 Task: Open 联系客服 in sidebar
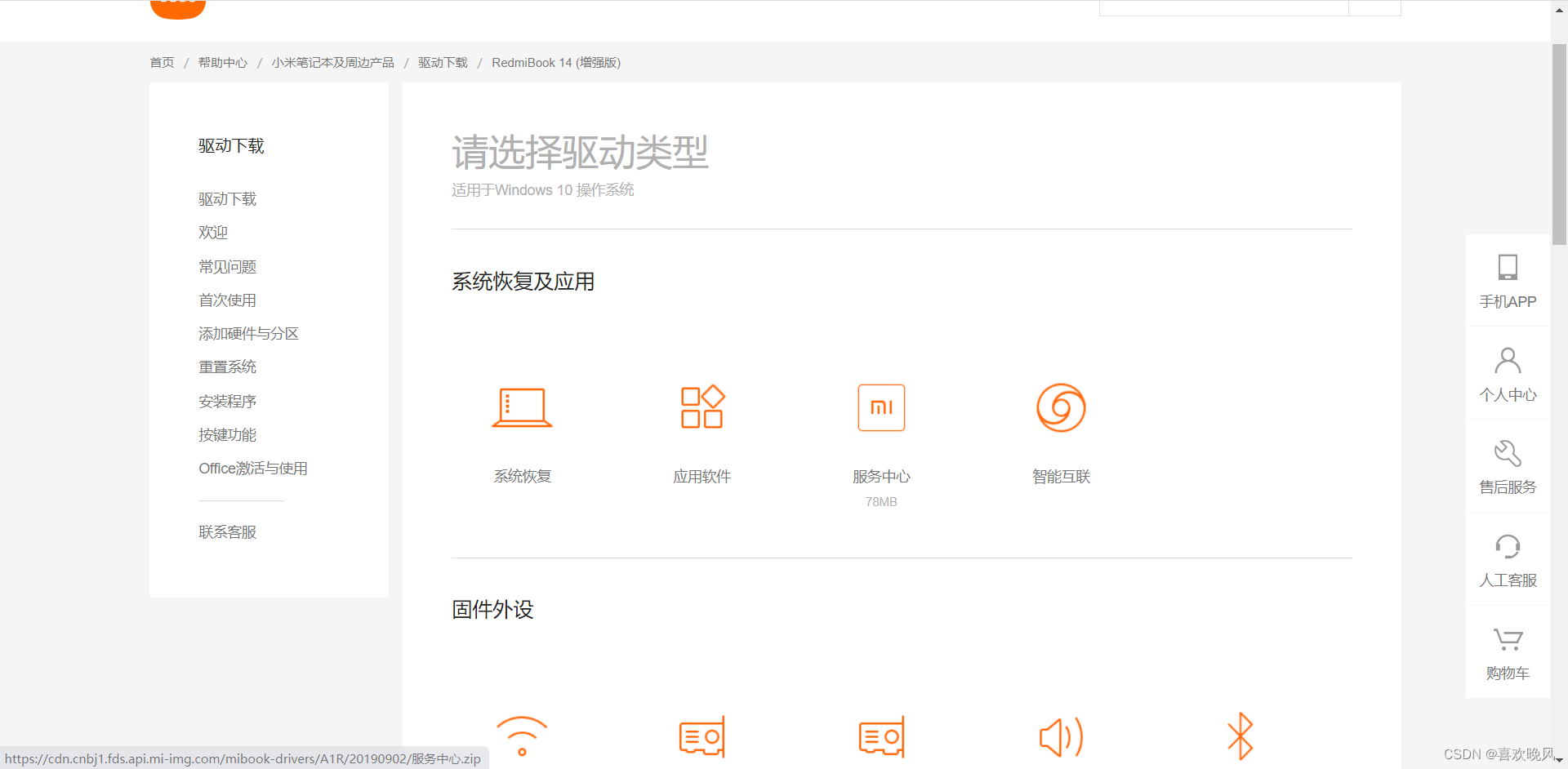pos(227,532)
